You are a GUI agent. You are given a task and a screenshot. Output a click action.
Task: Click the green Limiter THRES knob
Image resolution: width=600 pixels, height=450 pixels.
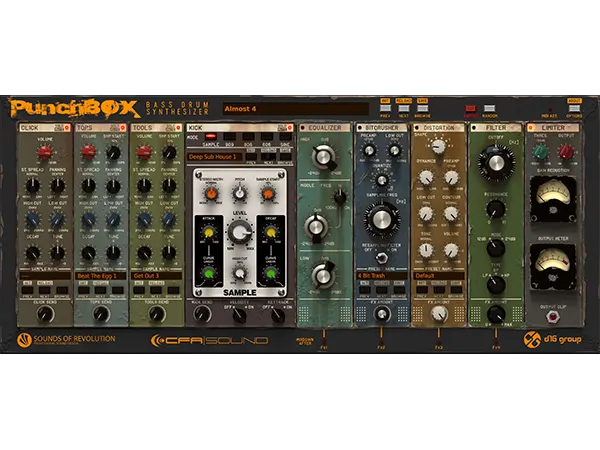point(540,152)
